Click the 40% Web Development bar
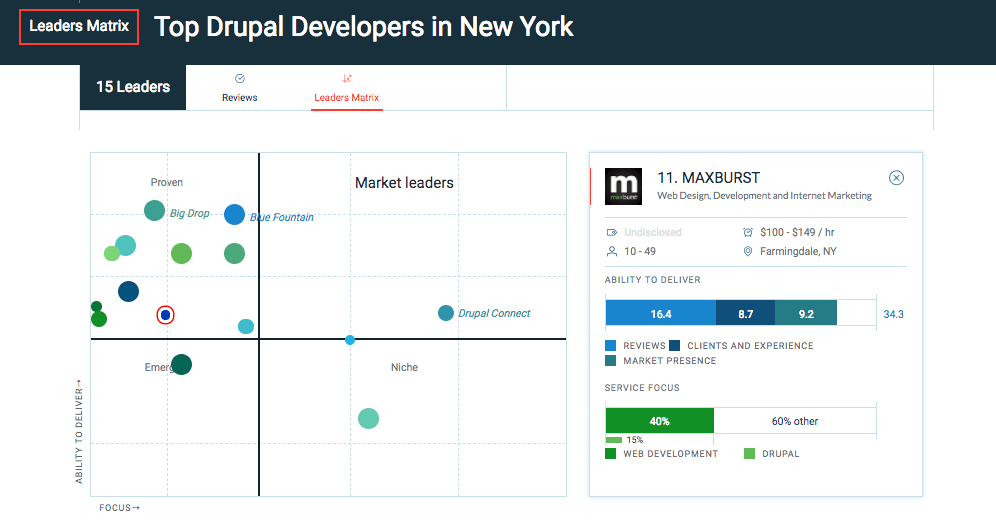The width and height of the screenshot is (996, 527). [x=659, y=421]
